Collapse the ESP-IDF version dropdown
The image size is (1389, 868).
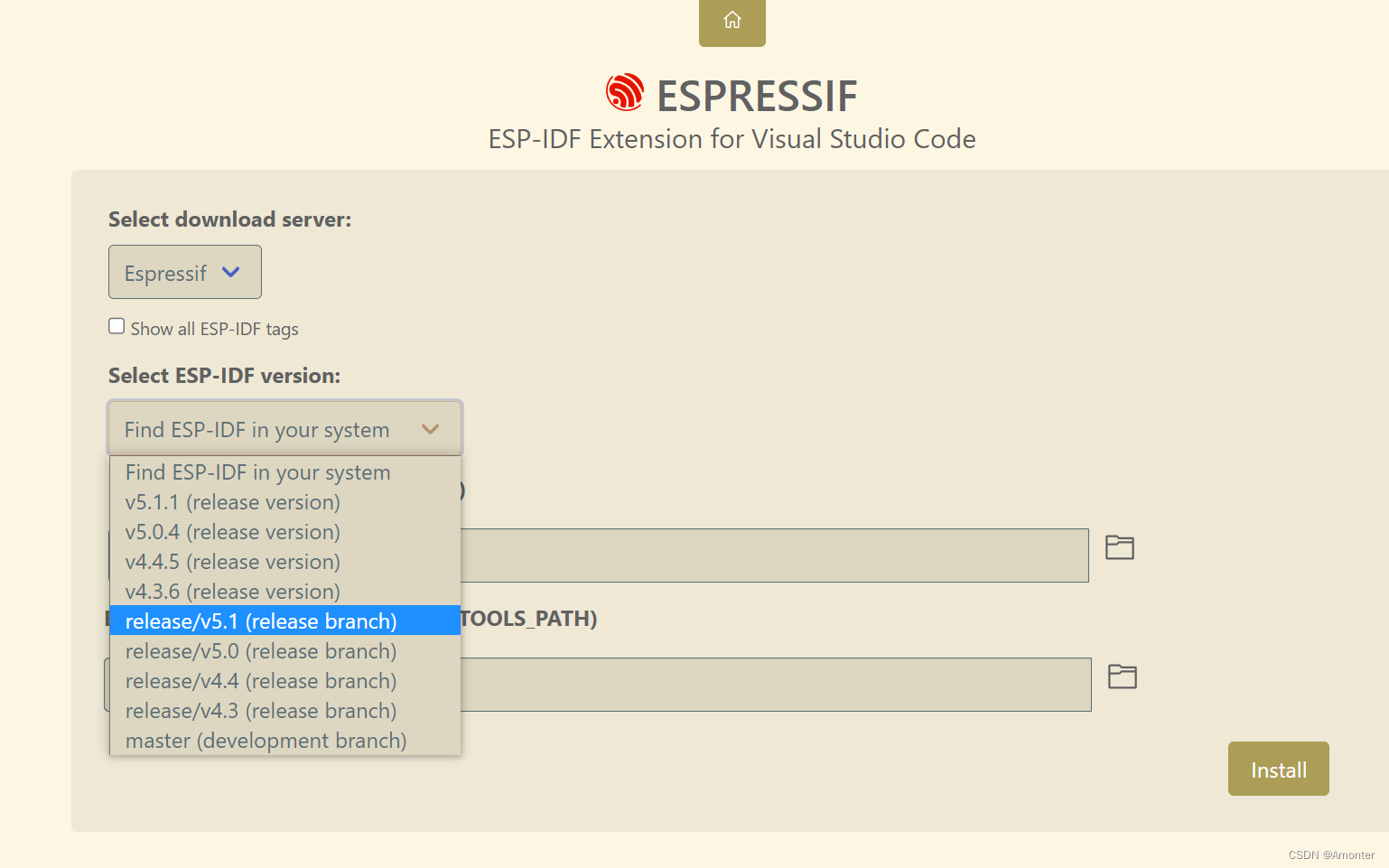(x=285, y=428)
